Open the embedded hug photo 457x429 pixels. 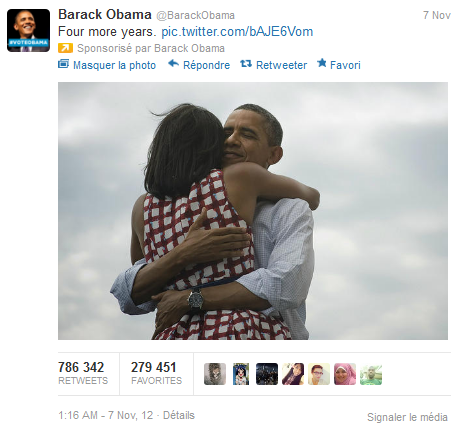coord(253,211)
